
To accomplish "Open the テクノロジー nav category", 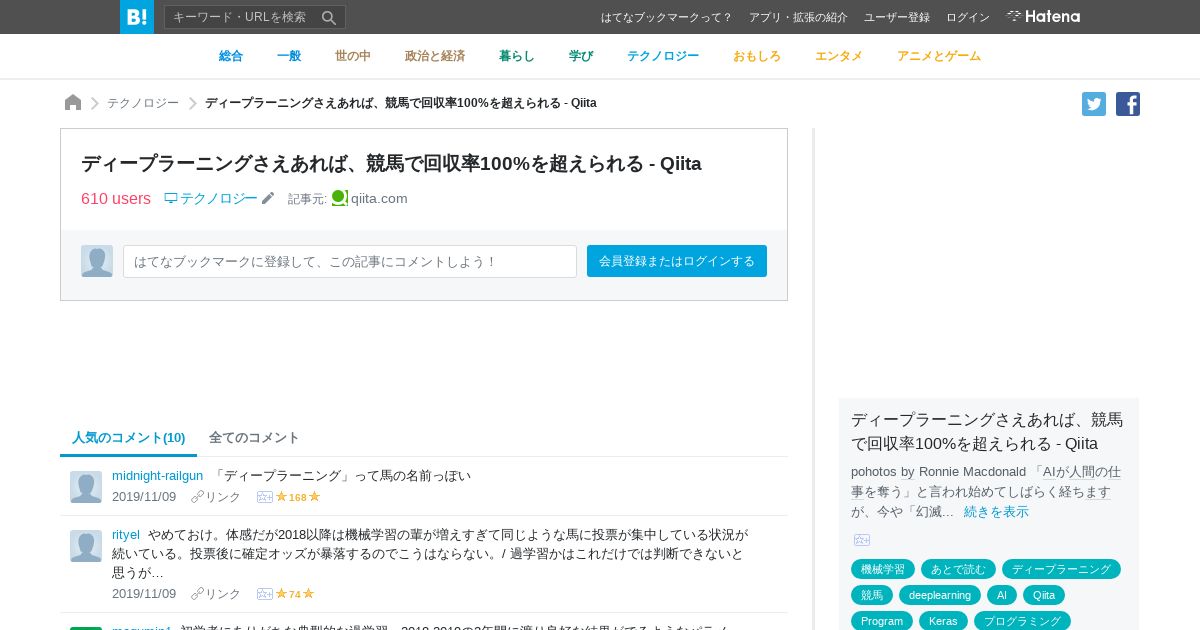I will [663, 56].
